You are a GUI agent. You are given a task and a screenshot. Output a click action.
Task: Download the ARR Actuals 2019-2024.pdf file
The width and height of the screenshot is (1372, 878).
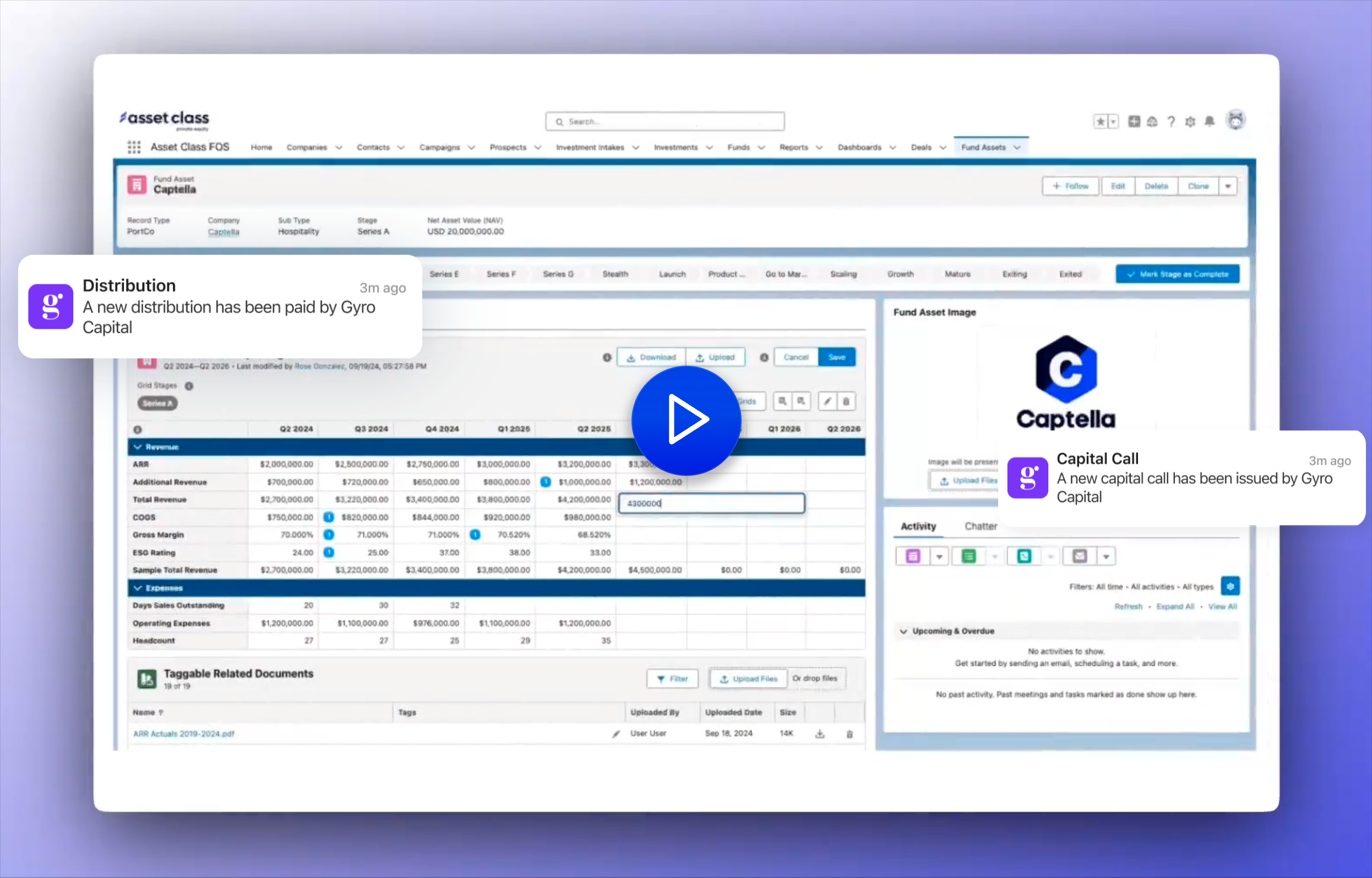pos(819,734)
